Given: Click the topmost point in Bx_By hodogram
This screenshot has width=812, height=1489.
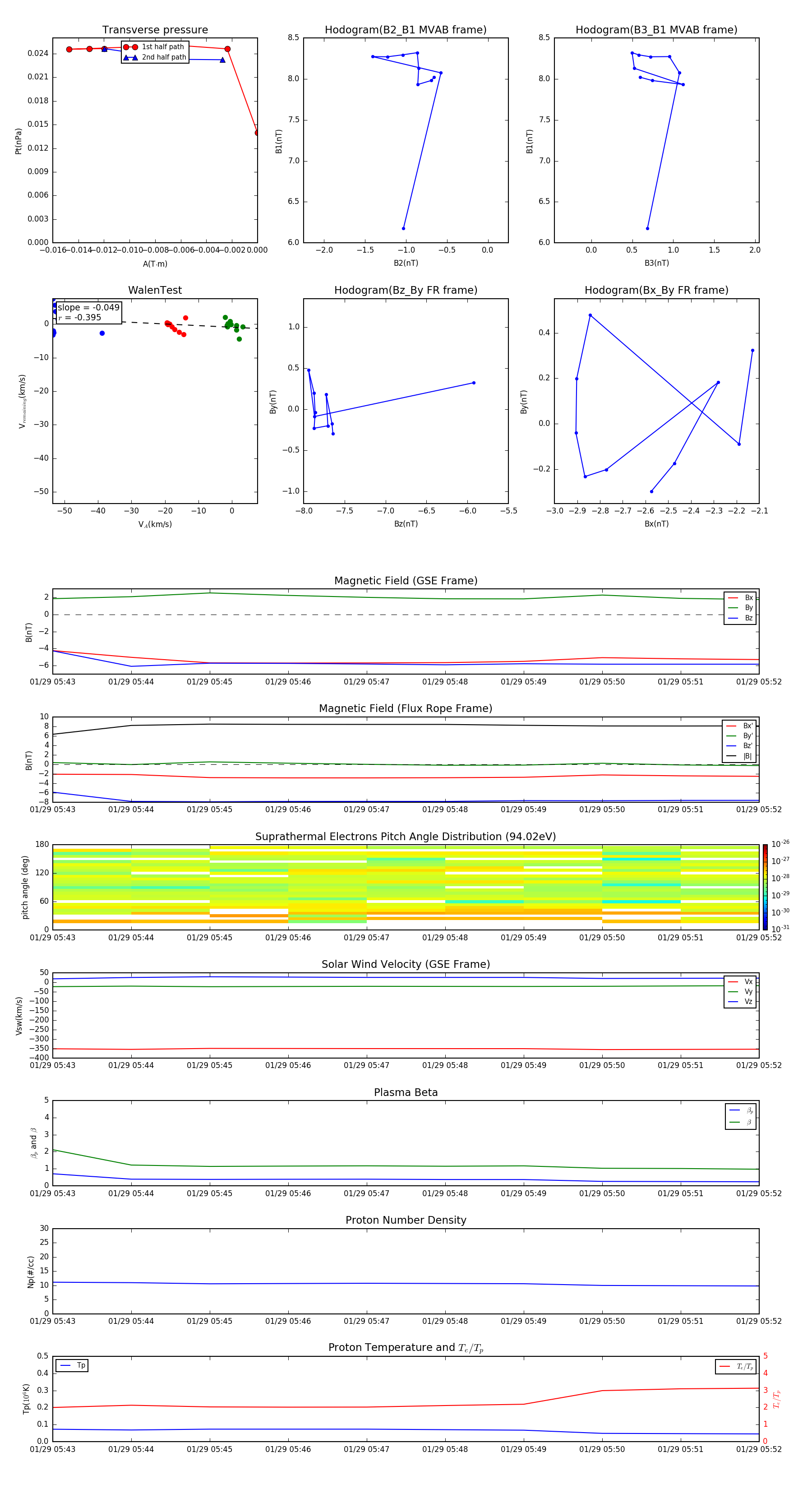Looking at the screenshot, I should tap(590, 315).
